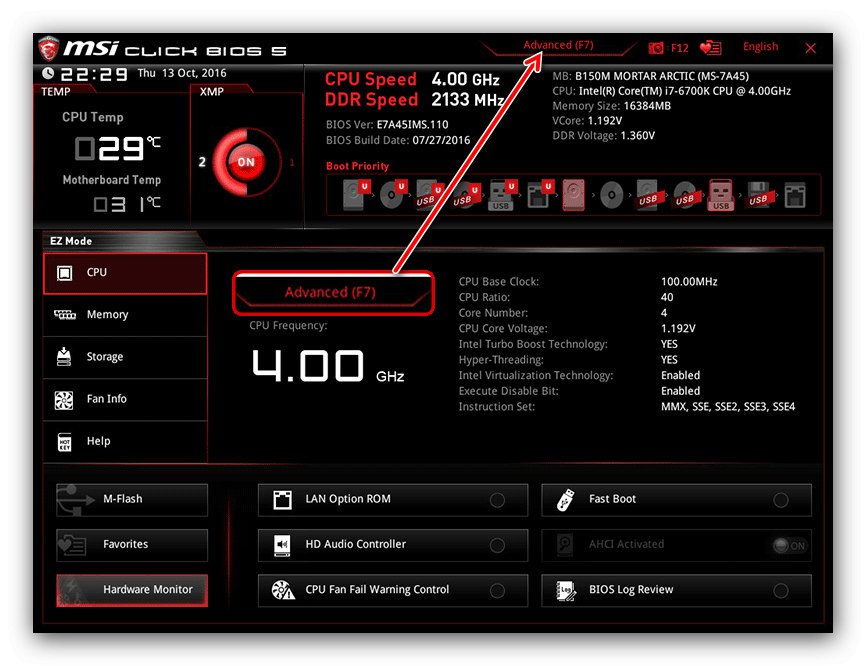
Task: Click the CPU Temp 29°C reading
Action: pyautogui.click(x=118, y=148)
